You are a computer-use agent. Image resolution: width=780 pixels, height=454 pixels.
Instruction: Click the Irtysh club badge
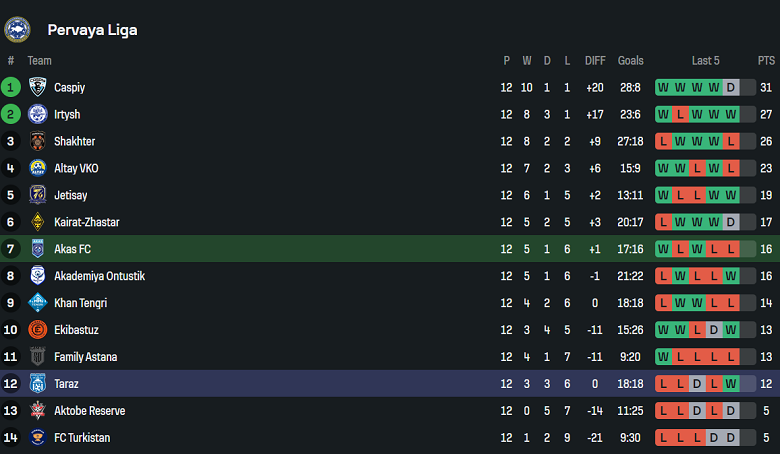pos(38,114)
